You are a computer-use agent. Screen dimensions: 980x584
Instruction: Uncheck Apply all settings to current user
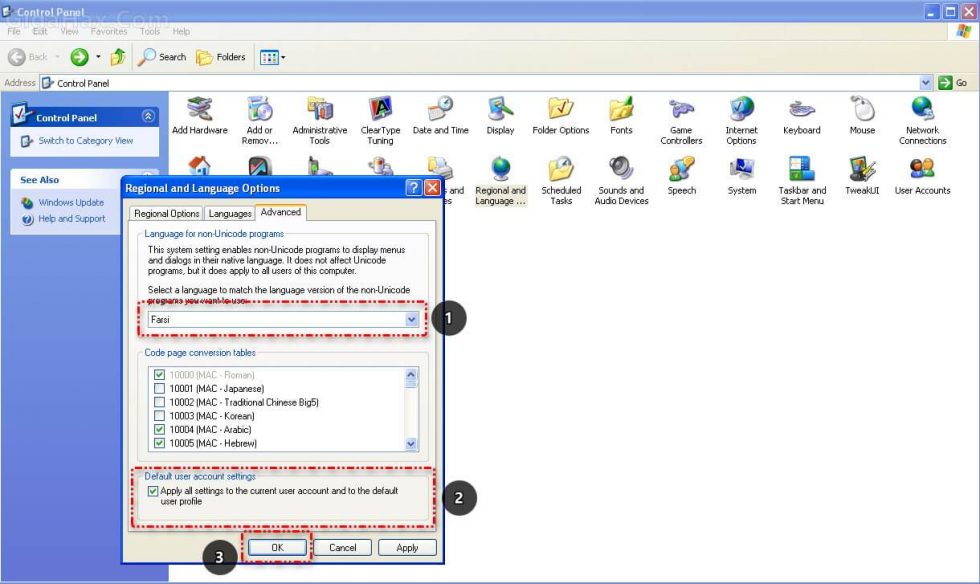[x=153, y=491]
